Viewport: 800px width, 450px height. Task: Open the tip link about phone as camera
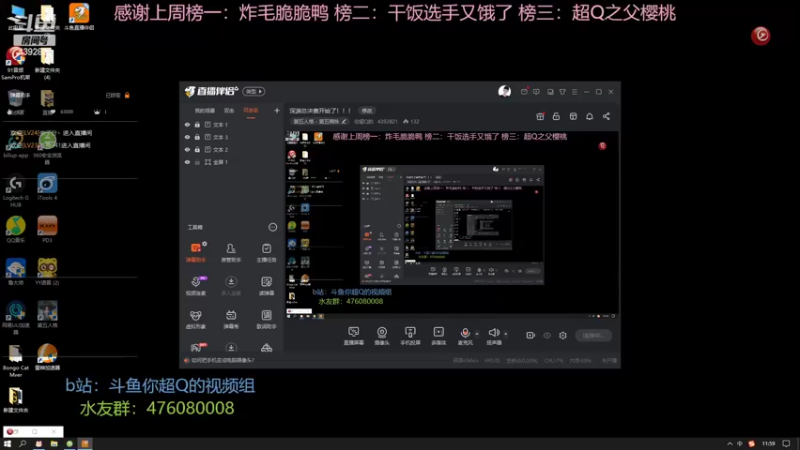pos(222,360)
